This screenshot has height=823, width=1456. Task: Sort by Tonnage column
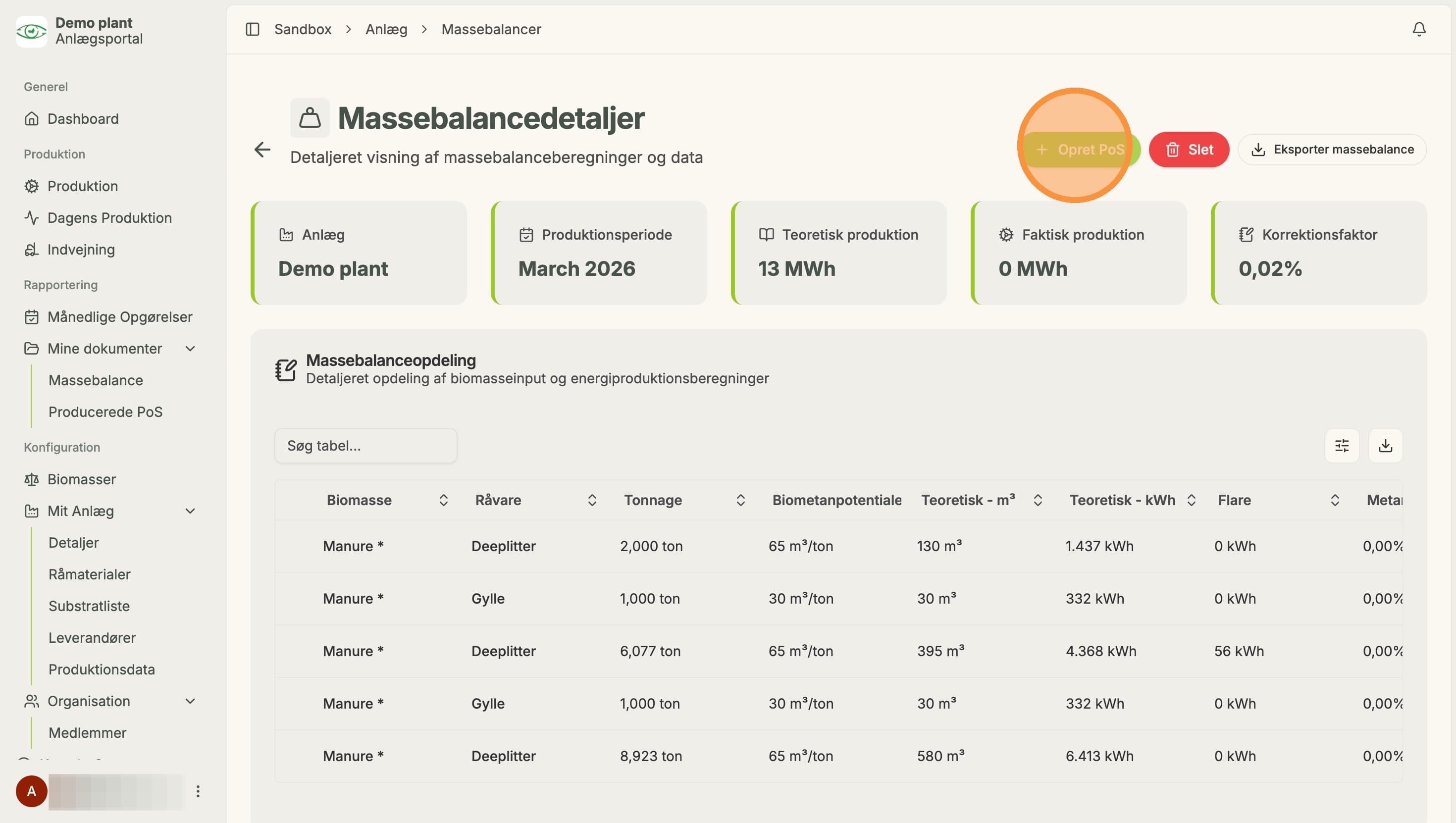pos(740,500)
